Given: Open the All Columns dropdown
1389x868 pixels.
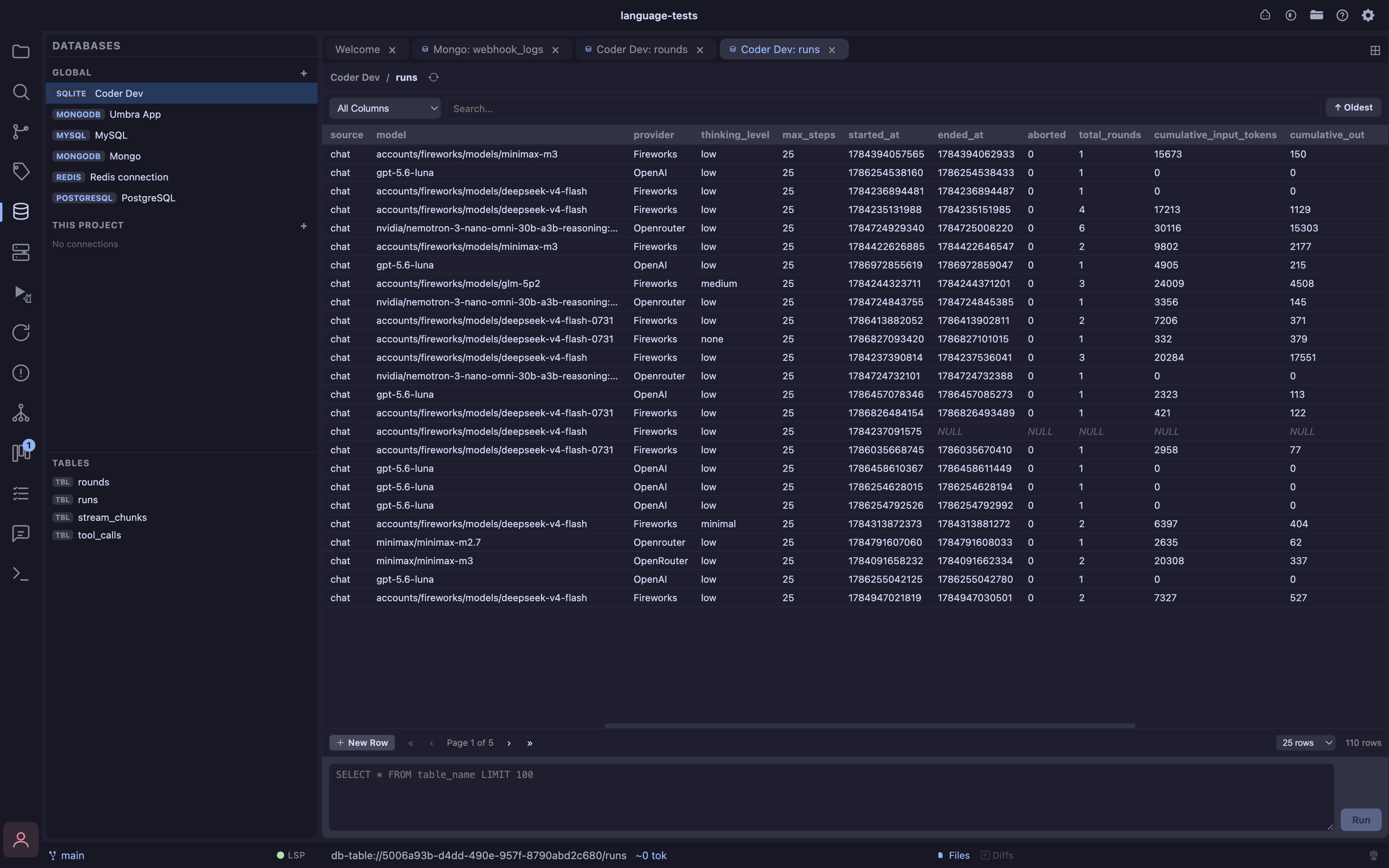Looking at the screenshot, I should pyautogui.click(x=385, y=108).
